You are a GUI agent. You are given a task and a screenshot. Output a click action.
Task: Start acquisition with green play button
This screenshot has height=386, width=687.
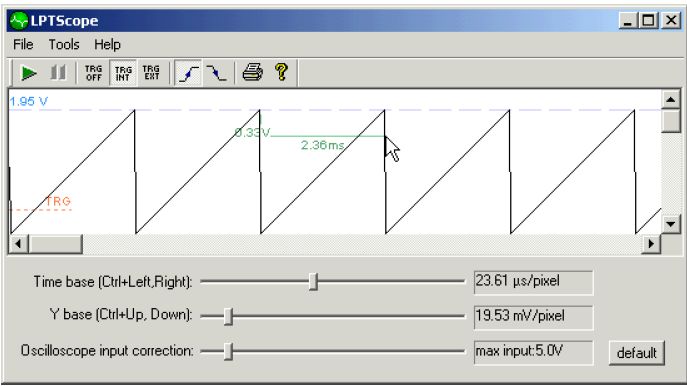28,73
